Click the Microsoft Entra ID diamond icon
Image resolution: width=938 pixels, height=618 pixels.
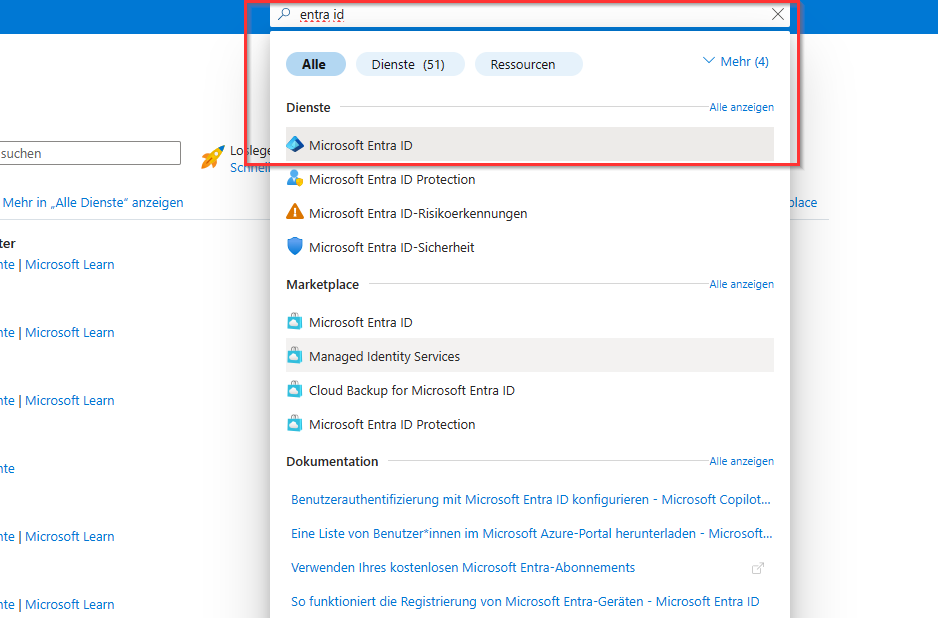click(x=295, y=145)
